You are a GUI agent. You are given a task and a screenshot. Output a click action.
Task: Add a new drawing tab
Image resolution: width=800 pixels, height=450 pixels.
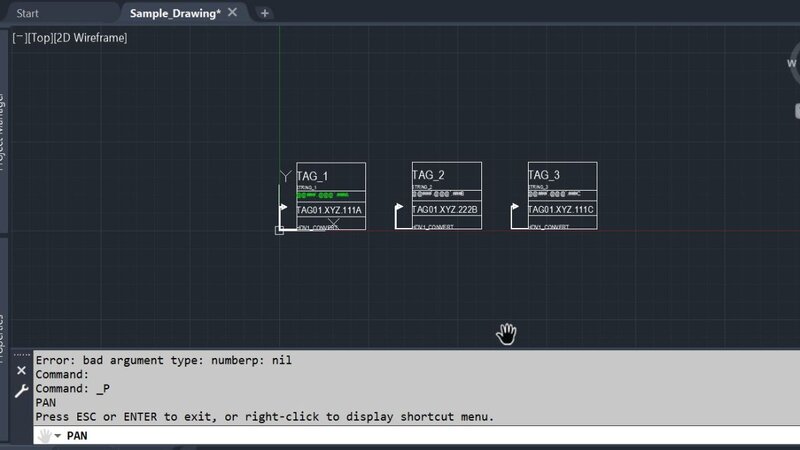pos(265,13)
